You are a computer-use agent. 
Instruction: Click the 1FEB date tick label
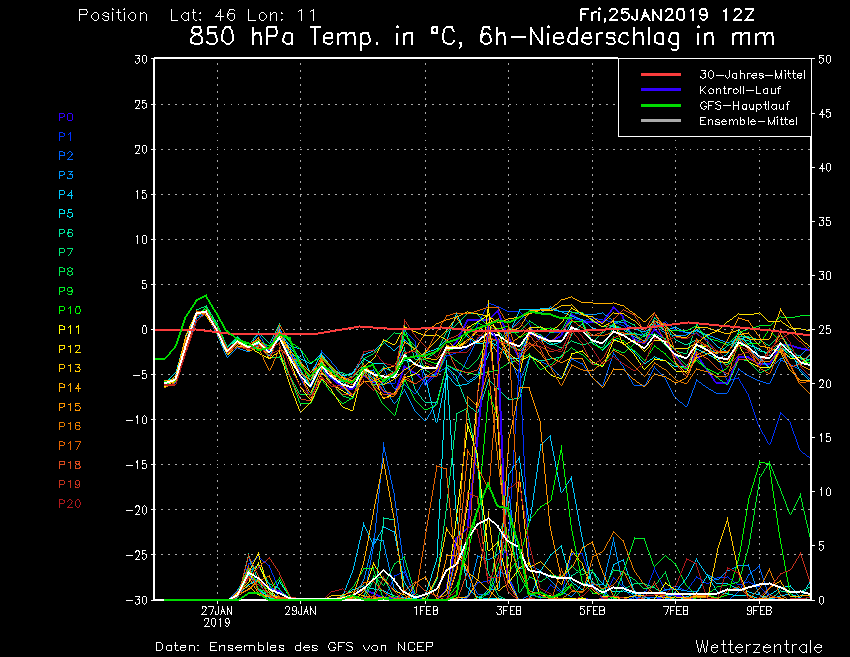[426, 611]
